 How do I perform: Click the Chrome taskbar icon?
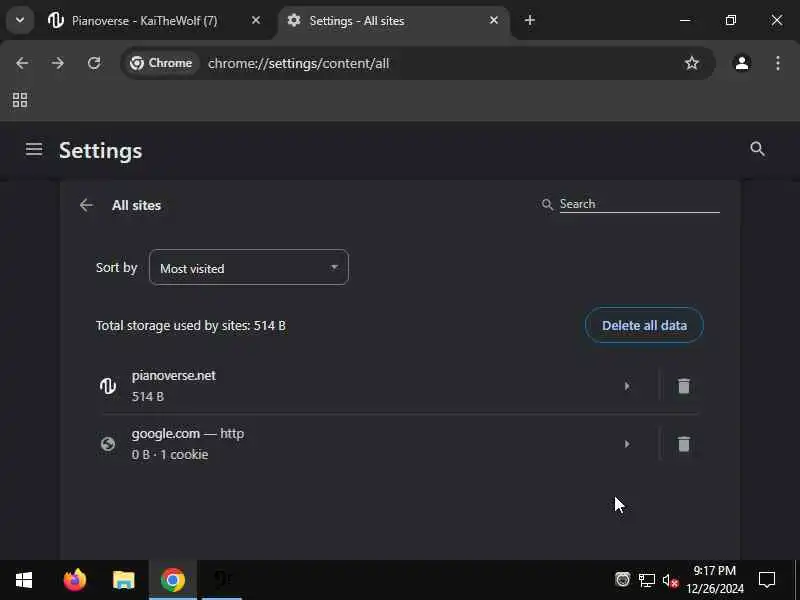(172, 580)
